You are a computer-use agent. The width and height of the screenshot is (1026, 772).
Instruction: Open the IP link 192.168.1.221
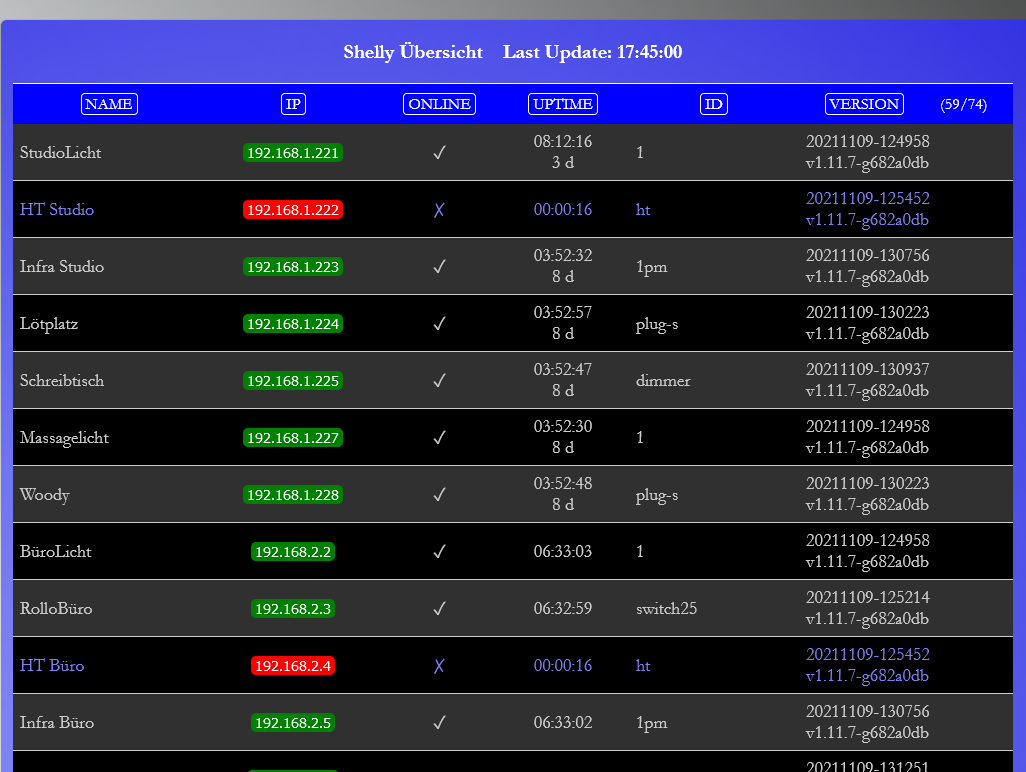(293, 153)
